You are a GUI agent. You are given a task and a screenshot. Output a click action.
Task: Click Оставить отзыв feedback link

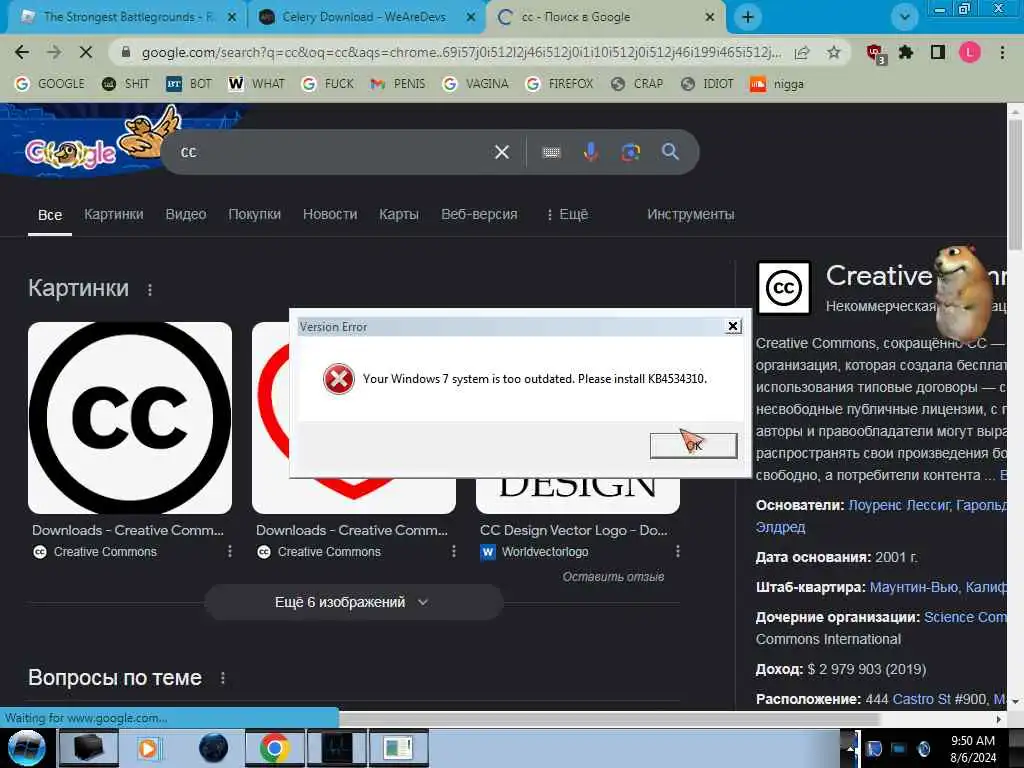coord(613,577)
